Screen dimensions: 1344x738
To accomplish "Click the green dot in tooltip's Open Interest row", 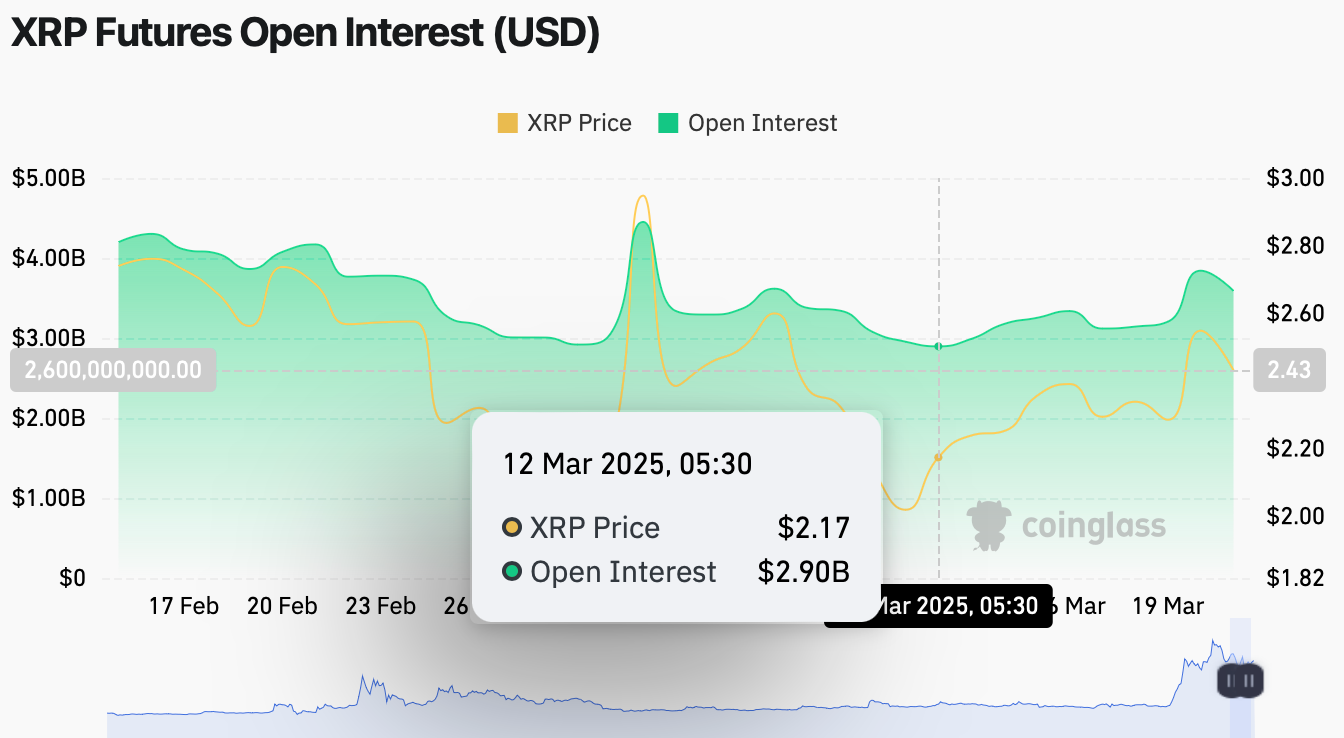I will (512, 572).
